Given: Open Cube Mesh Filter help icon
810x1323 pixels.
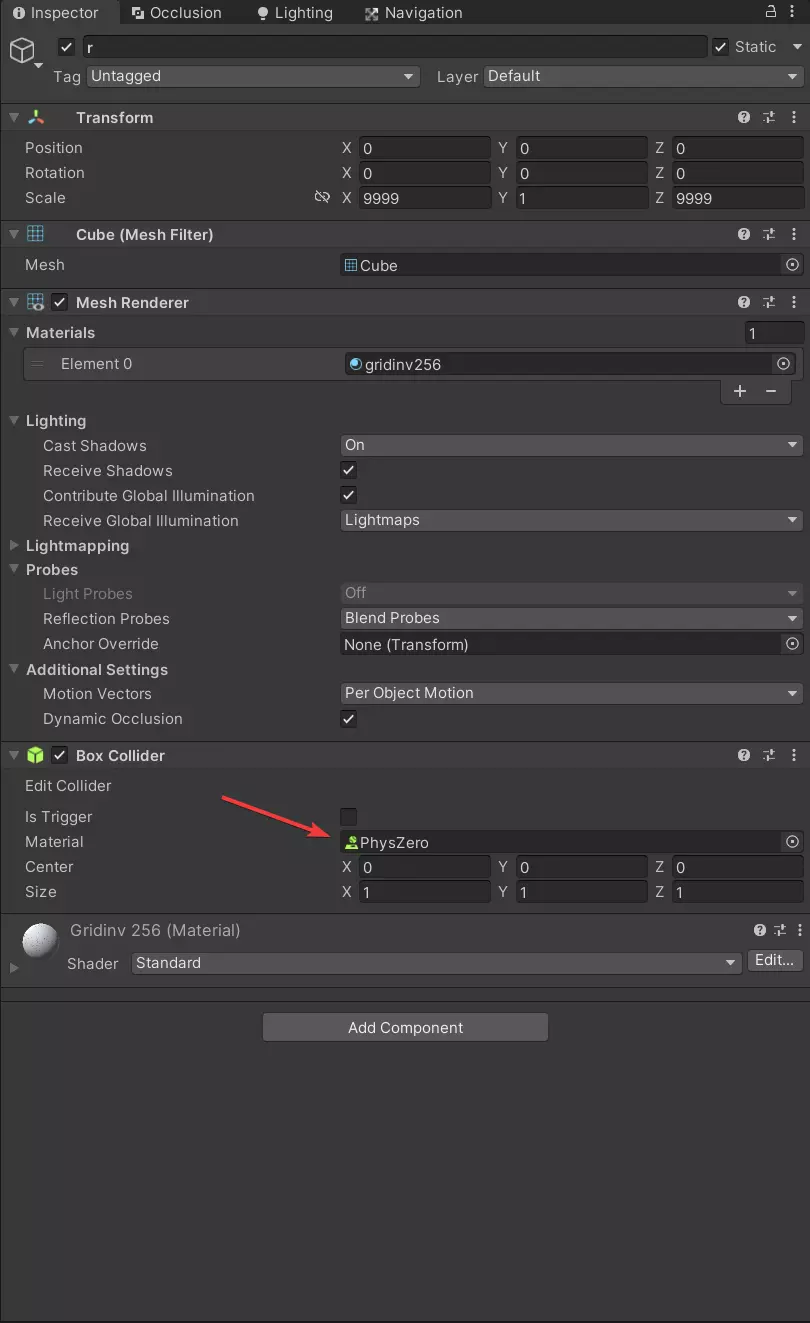Looking at the screenshot, I should click(x=744, y=235).
